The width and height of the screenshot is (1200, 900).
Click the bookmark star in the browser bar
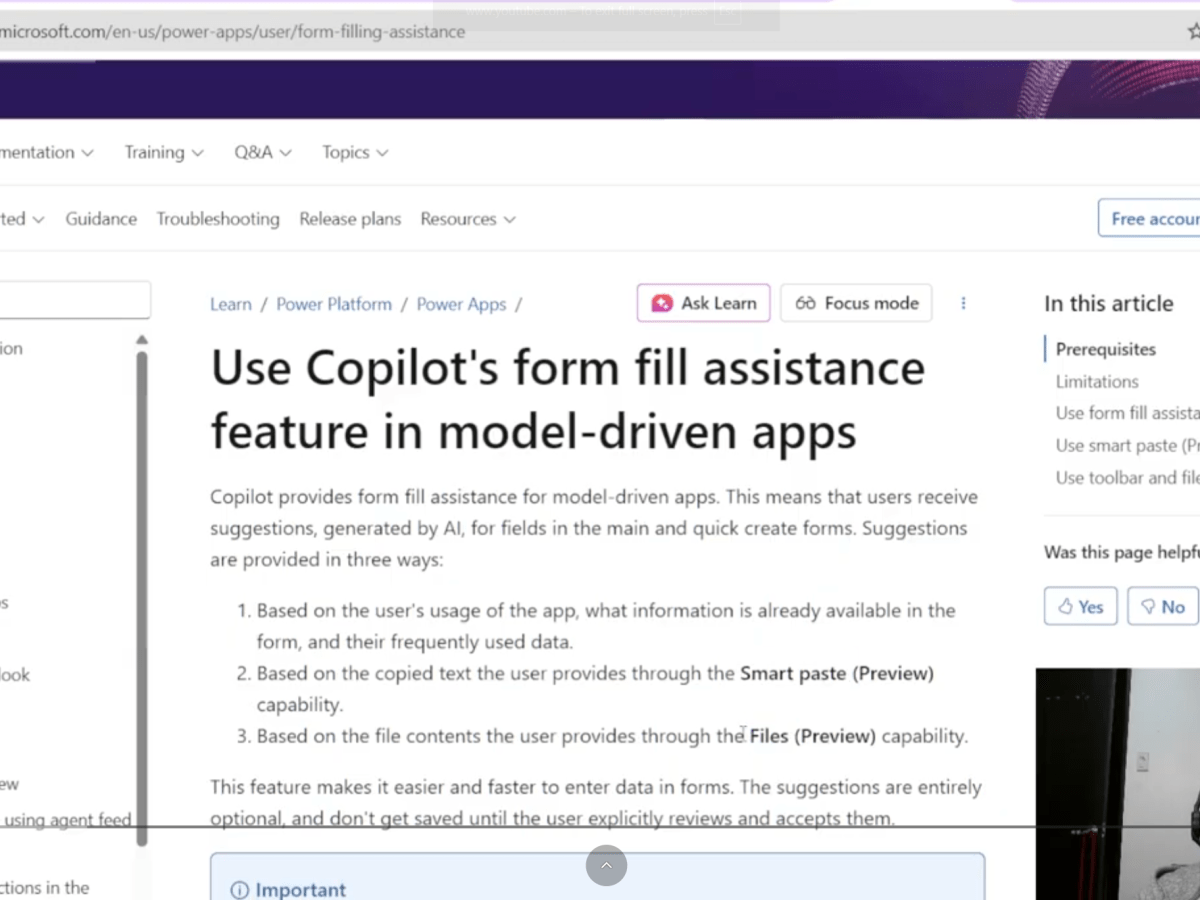pyautogui.click(x=1192, y=31)
